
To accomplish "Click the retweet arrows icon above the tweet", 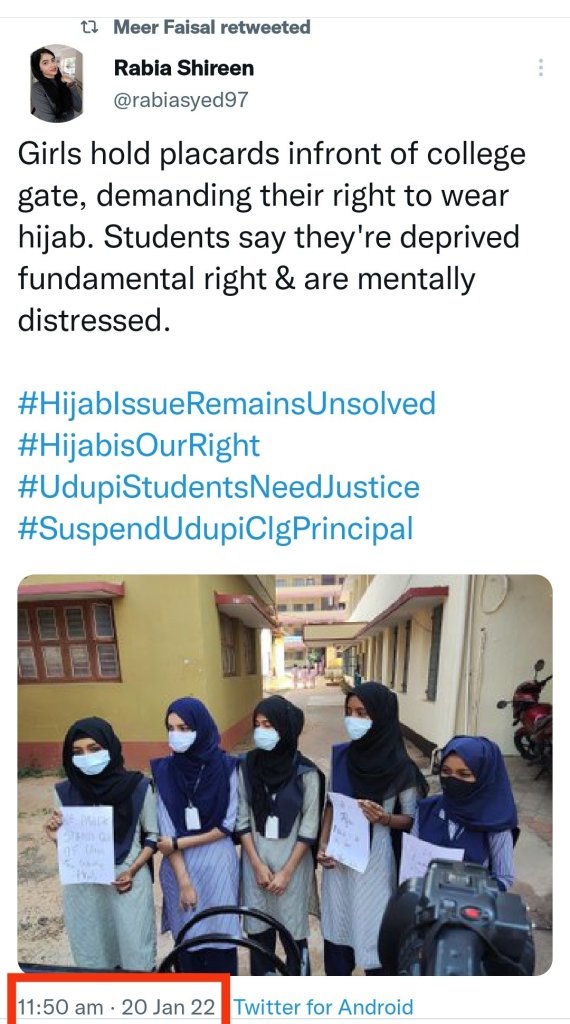I will tap(89, 27).
